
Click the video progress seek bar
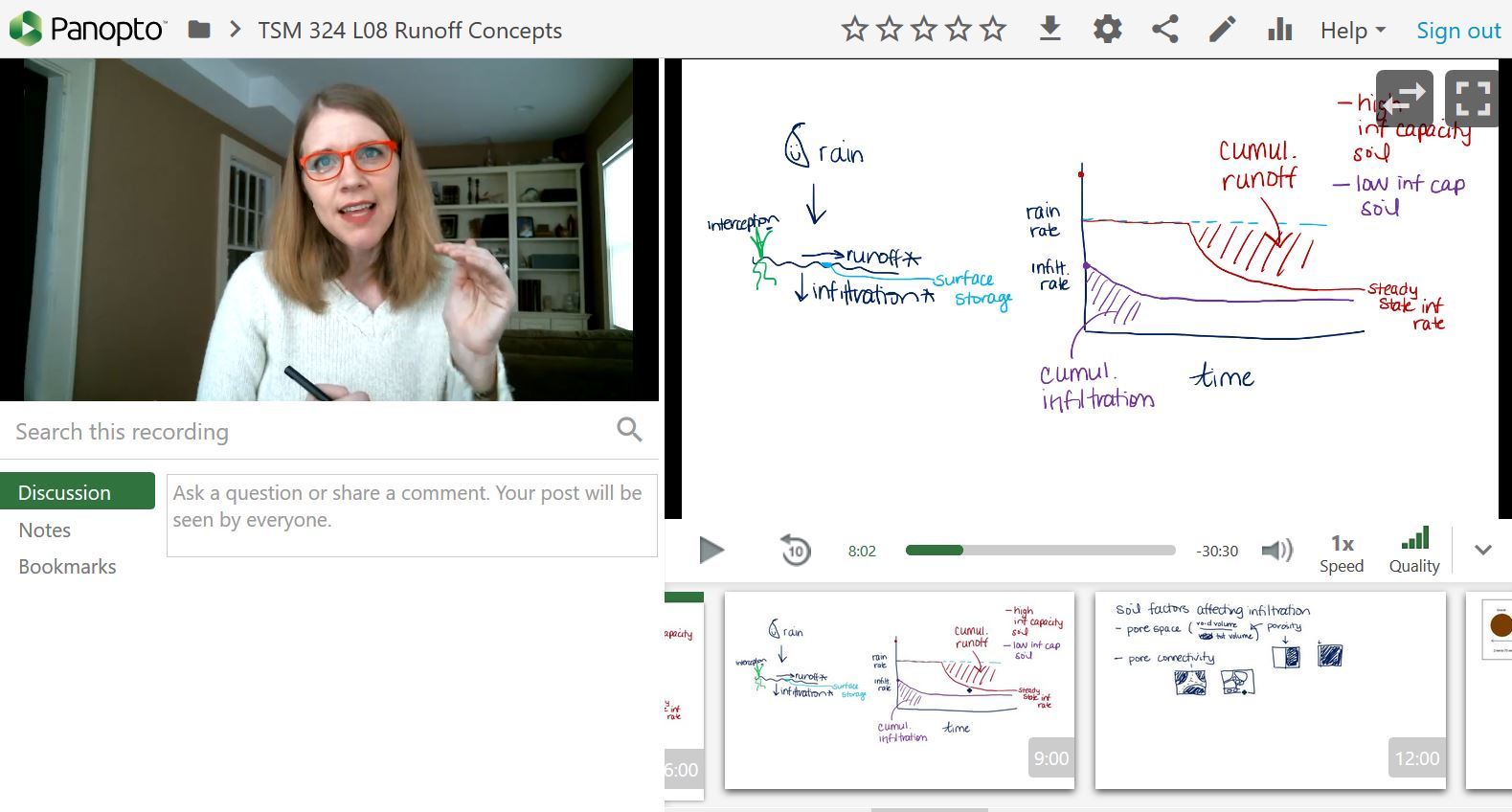click(x=1040, y=551)
